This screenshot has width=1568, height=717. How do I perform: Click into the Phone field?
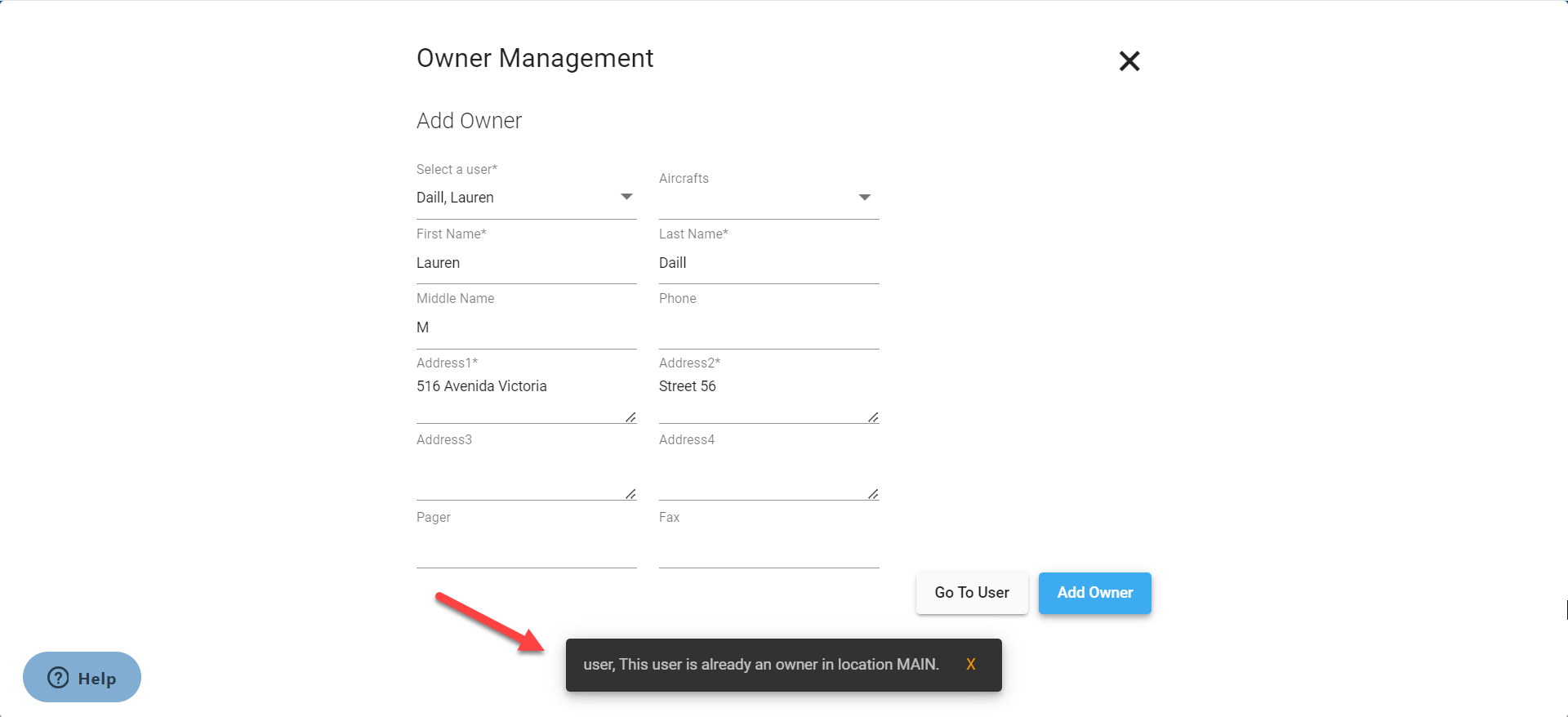(768, 327)
